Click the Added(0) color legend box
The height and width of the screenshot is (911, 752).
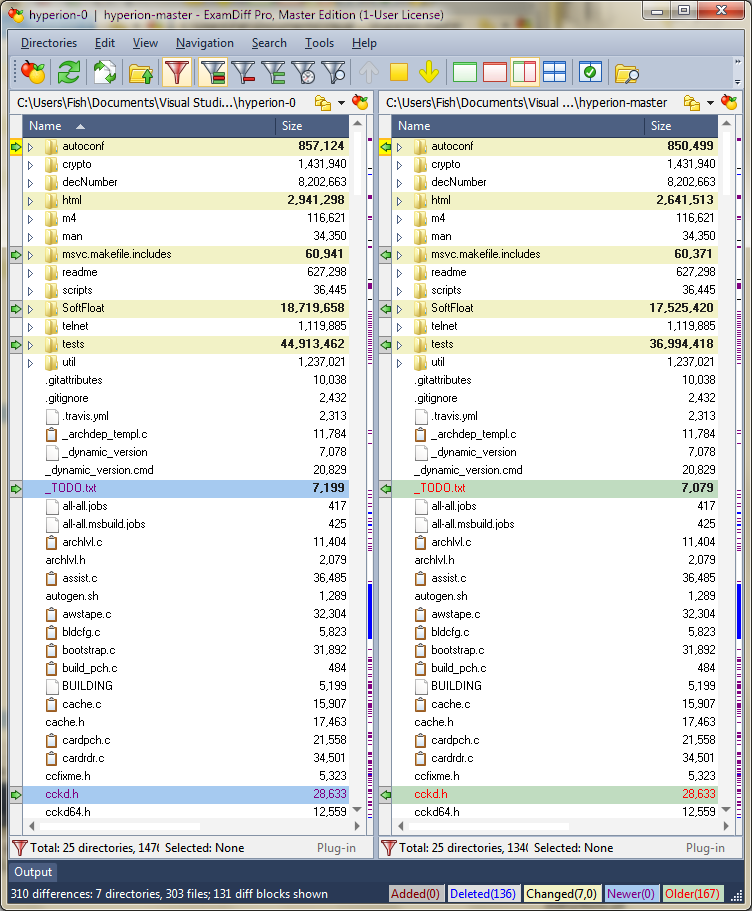(415, 894)
